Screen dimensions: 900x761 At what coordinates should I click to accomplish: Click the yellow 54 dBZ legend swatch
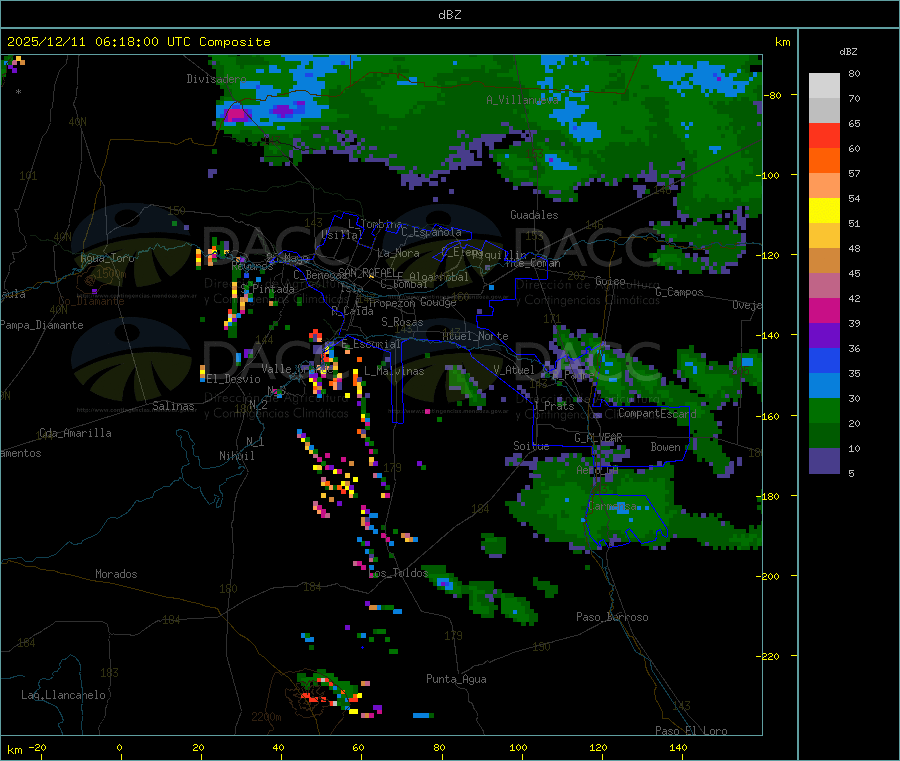(x=824, y=210)
